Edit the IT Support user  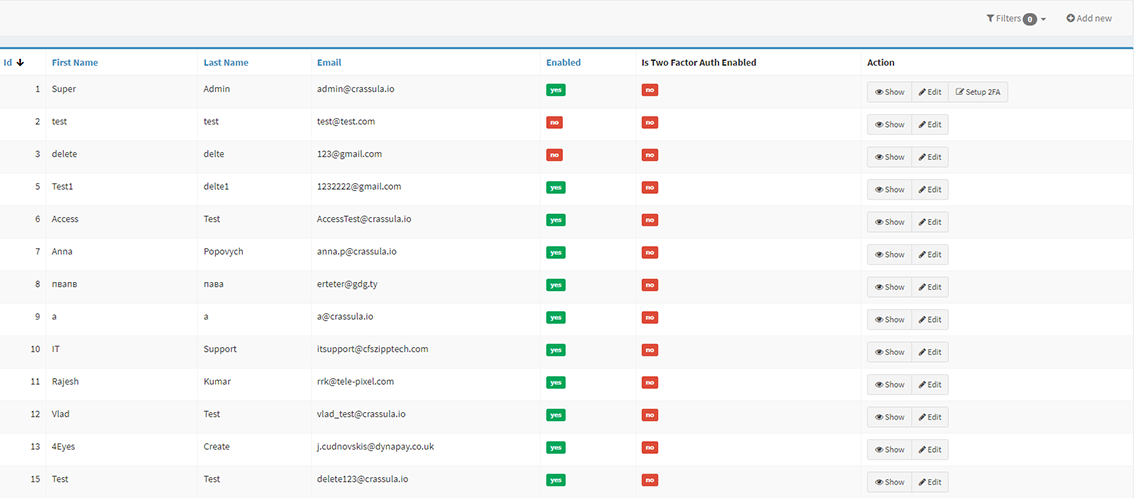click(930, 352)
